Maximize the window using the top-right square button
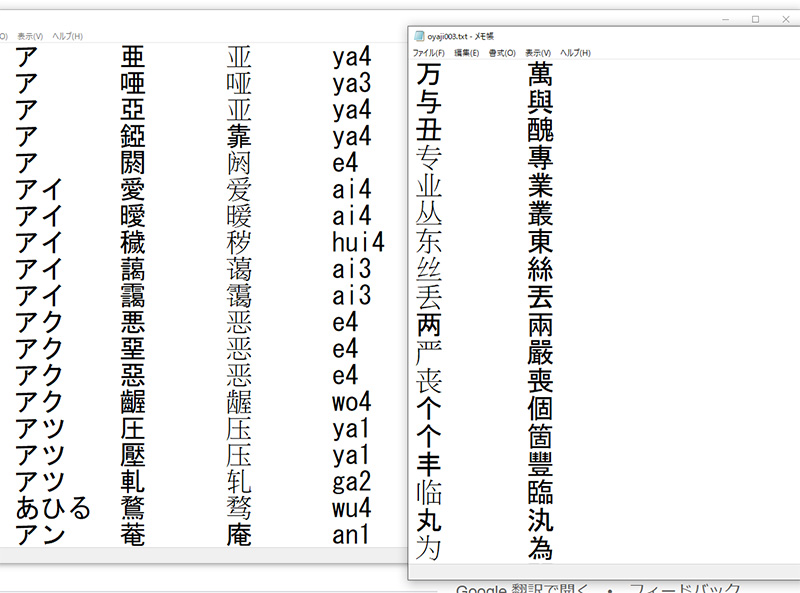Image resolution: width=800 pixels, height=593 pixels. (x=755, y=19)
